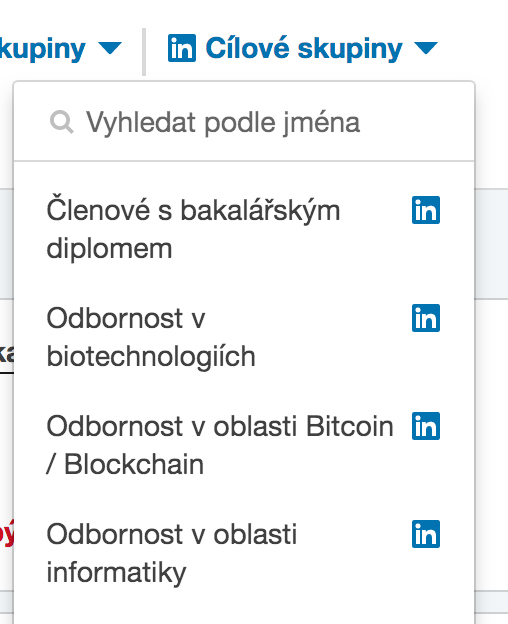Collapse the Cílové skupiny dropdown arrow

[x=426, y=48]
